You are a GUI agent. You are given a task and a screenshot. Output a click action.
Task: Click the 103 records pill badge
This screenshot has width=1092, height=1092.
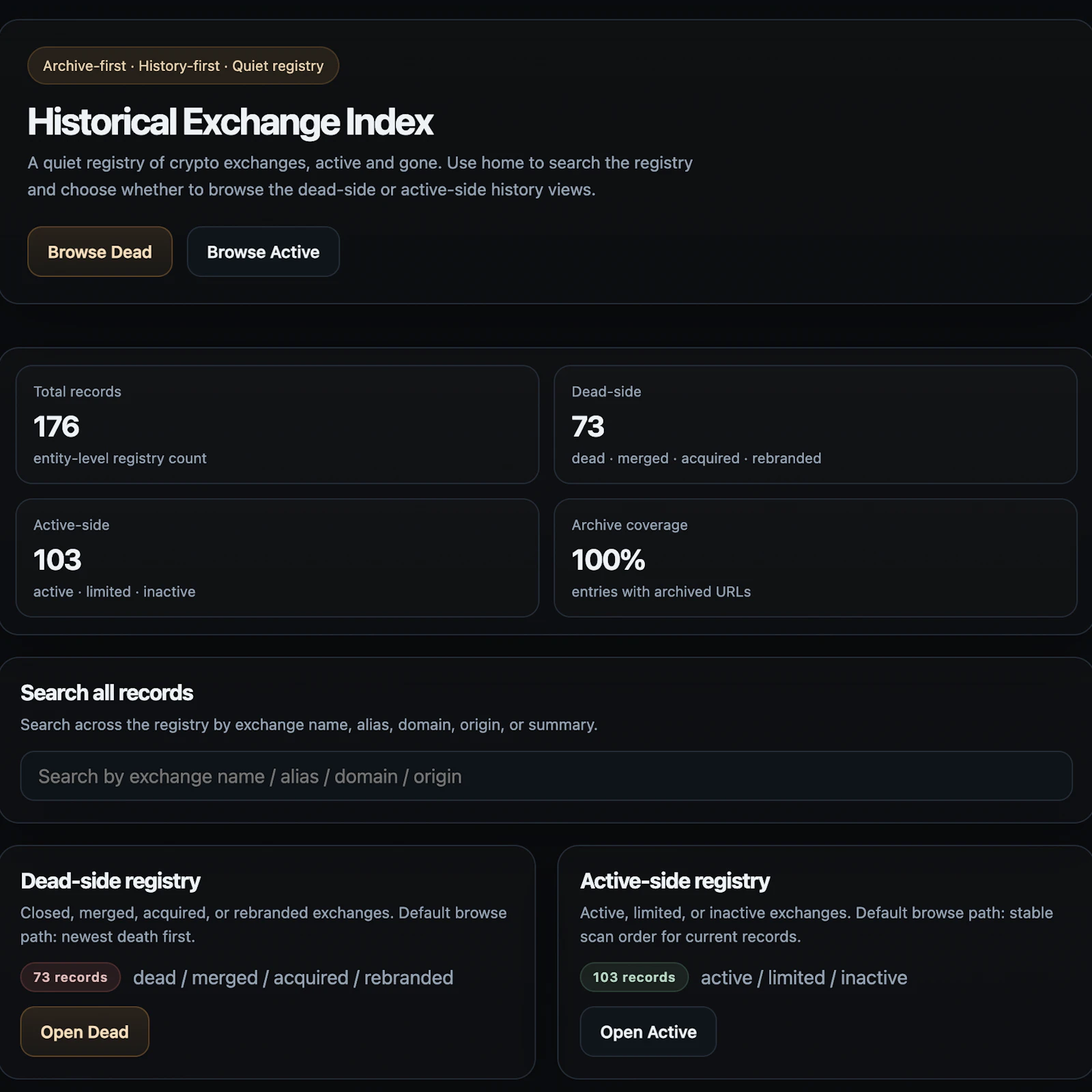pyautogui.click(x=633, y=977)
